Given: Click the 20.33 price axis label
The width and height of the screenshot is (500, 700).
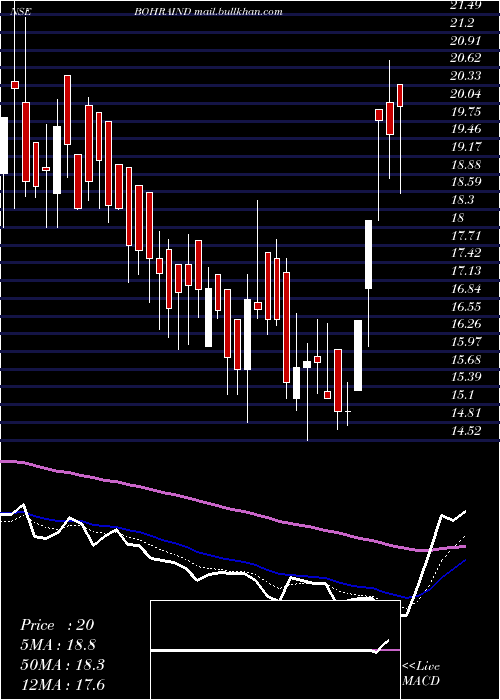Looking at the screenshot, I should click(x=465, y=76).
